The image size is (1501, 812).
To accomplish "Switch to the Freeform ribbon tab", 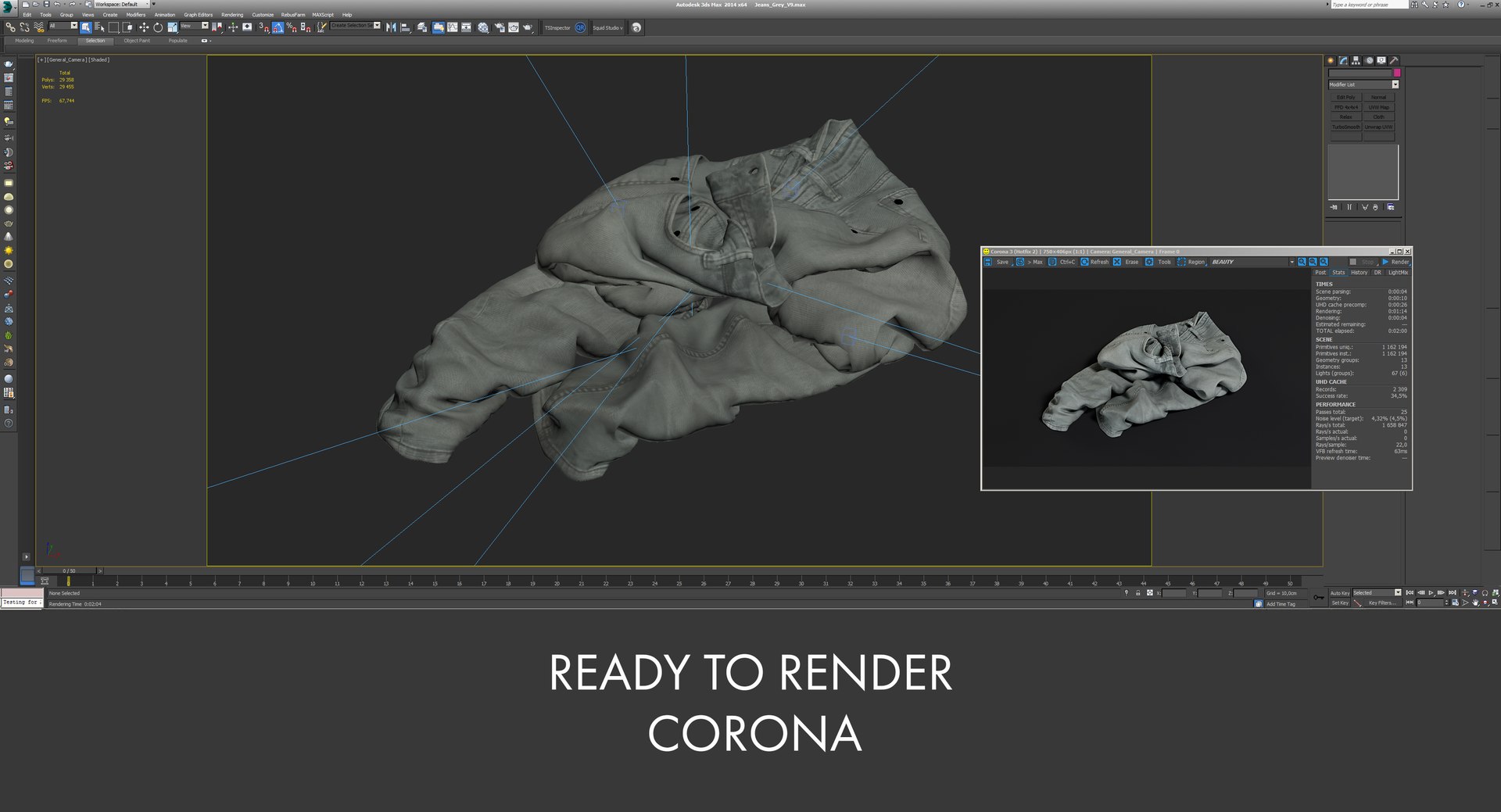I will (57, 41).
